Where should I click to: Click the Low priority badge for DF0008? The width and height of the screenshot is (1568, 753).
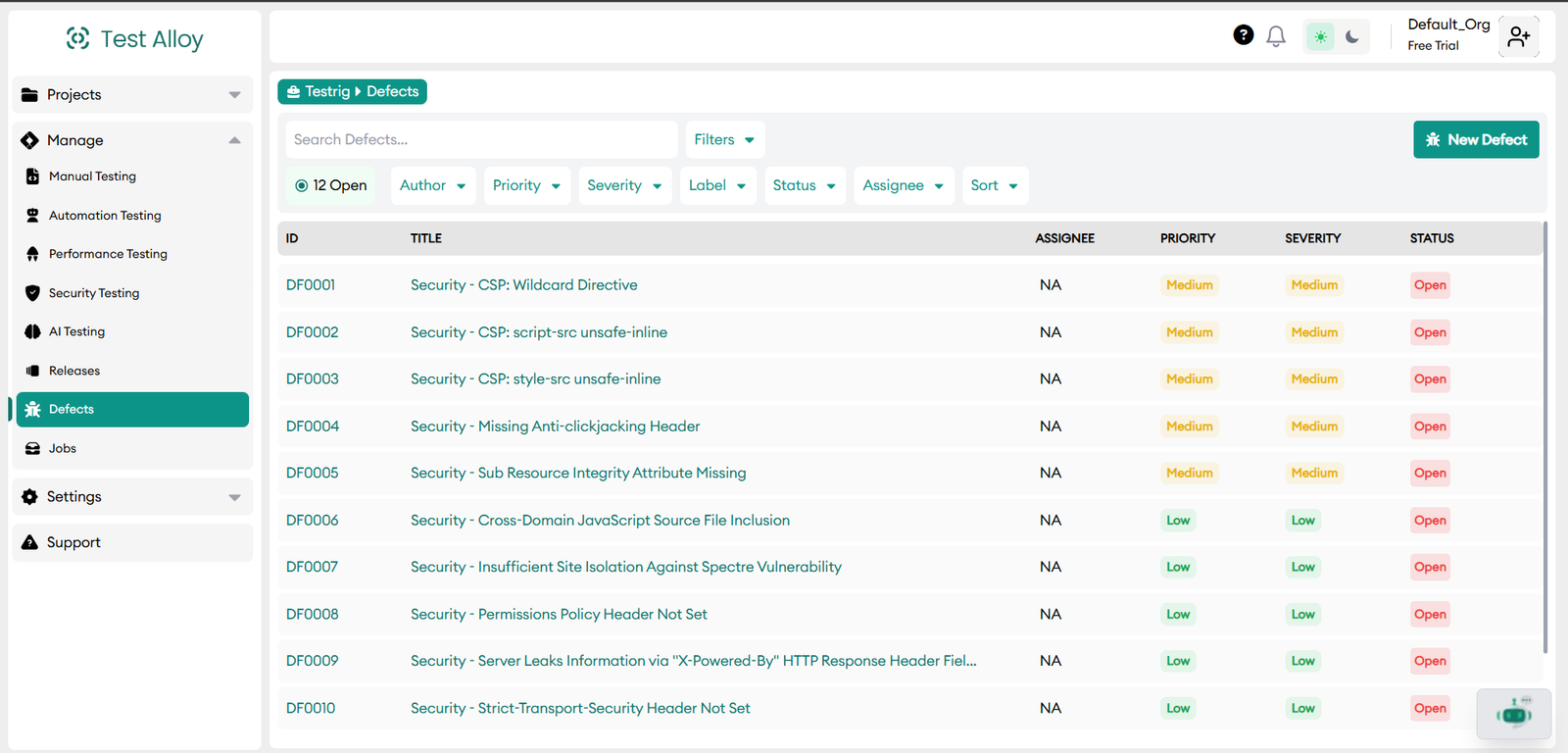pyautogui.click(x=1178, y=615)
